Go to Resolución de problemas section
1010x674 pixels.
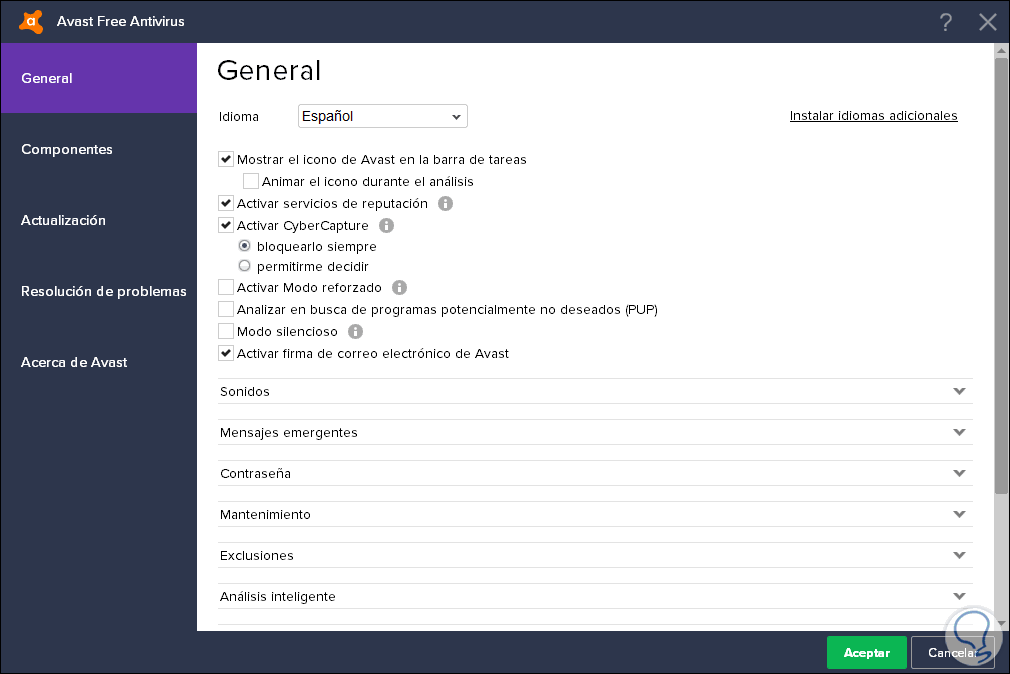tap(104, 291)
